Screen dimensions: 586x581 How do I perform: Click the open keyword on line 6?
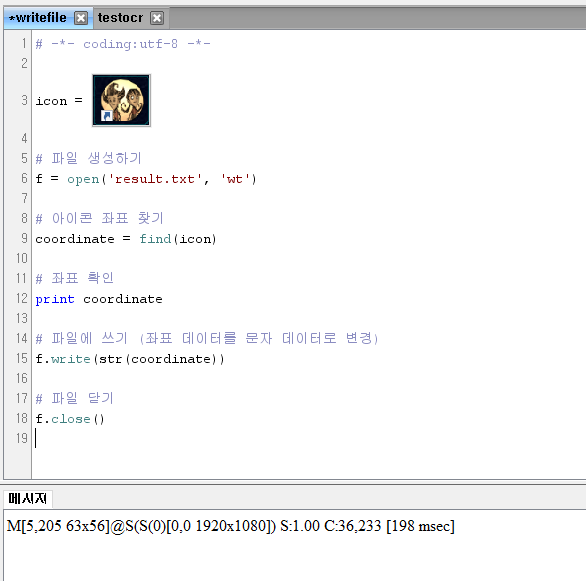[x=83, y=179]
